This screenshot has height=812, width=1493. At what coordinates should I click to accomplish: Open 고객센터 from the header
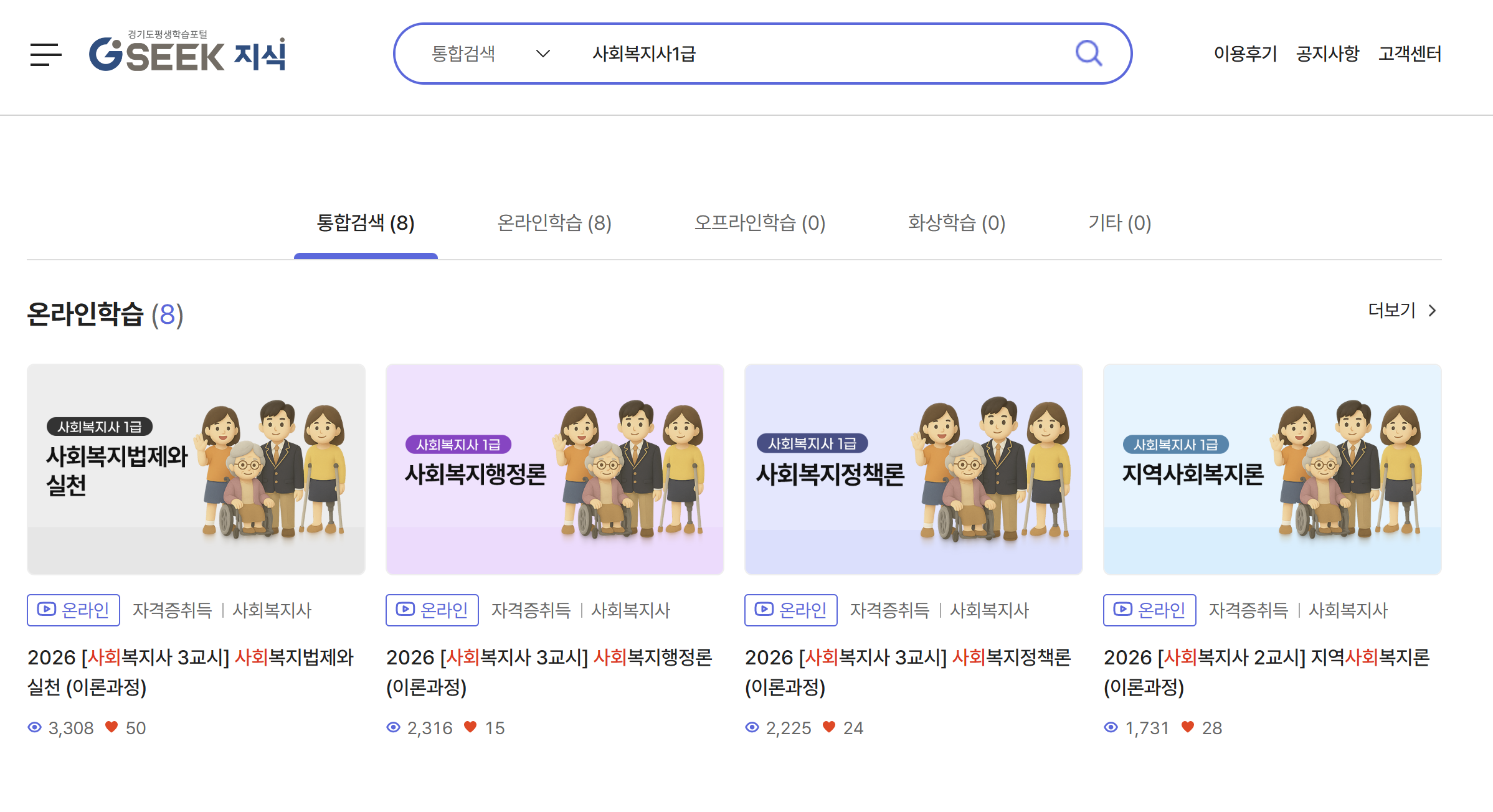[x=1410, y=54]
